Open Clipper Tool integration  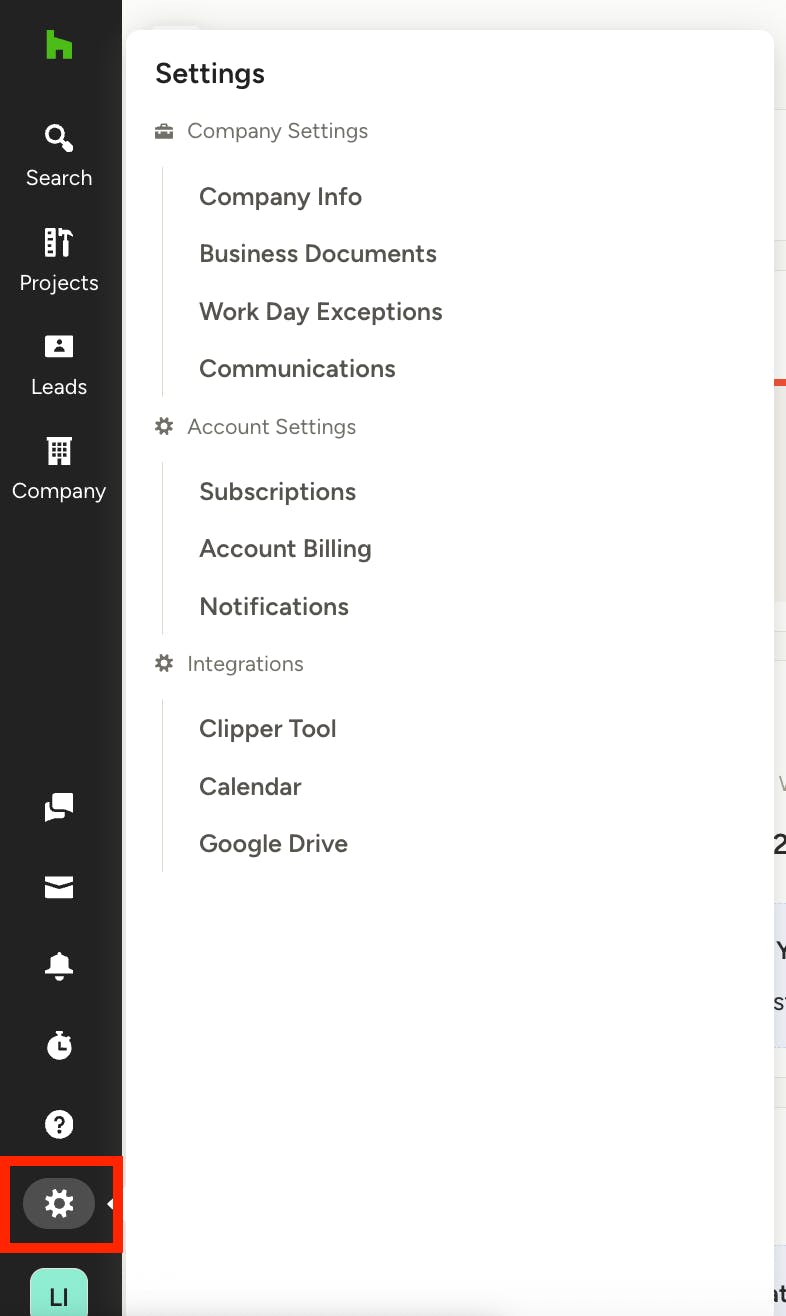click(268, 729)
